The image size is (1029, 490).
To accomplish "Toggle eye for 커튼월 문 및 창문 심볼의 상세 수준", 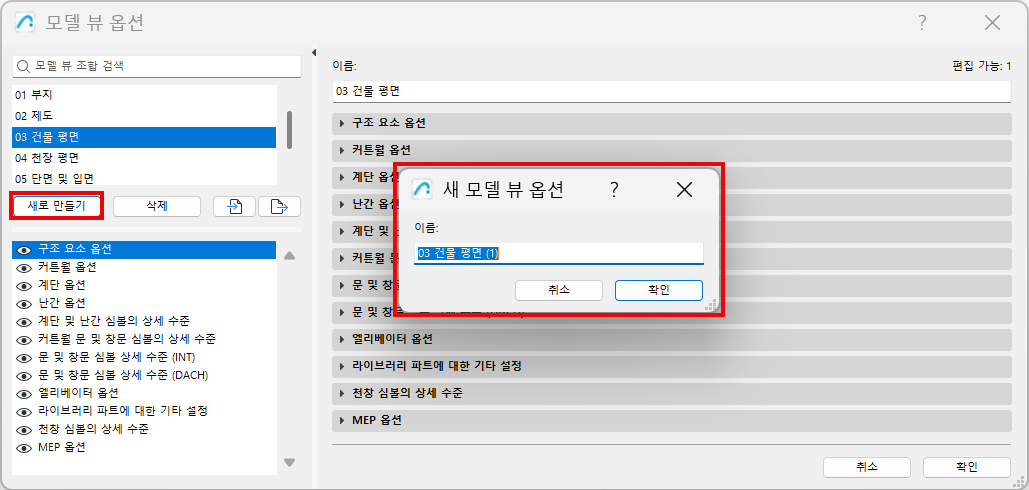I will 24,340.
